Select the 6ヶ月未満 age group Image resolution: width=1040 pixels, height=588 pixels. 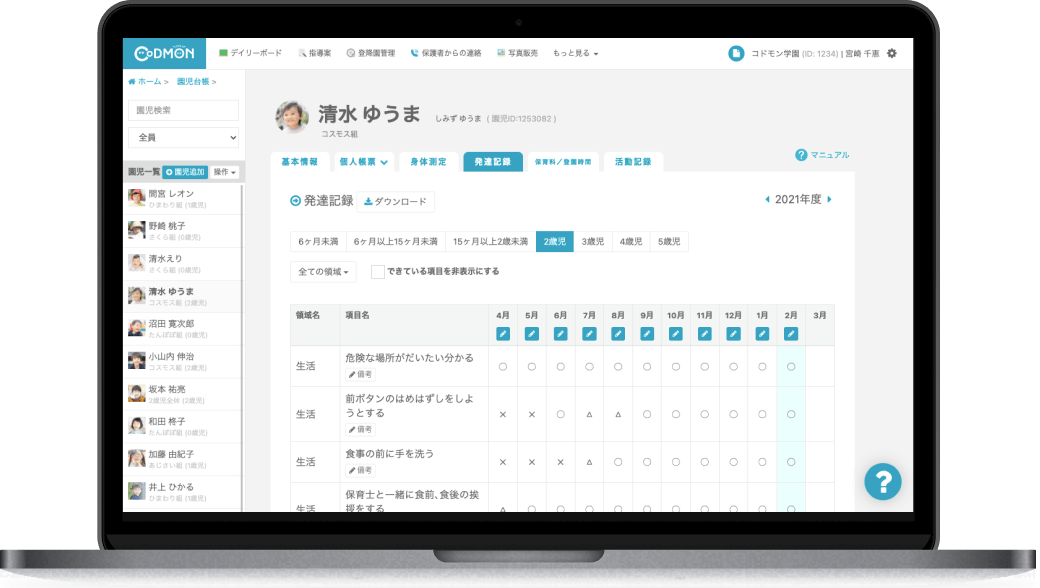coord(317,241)
